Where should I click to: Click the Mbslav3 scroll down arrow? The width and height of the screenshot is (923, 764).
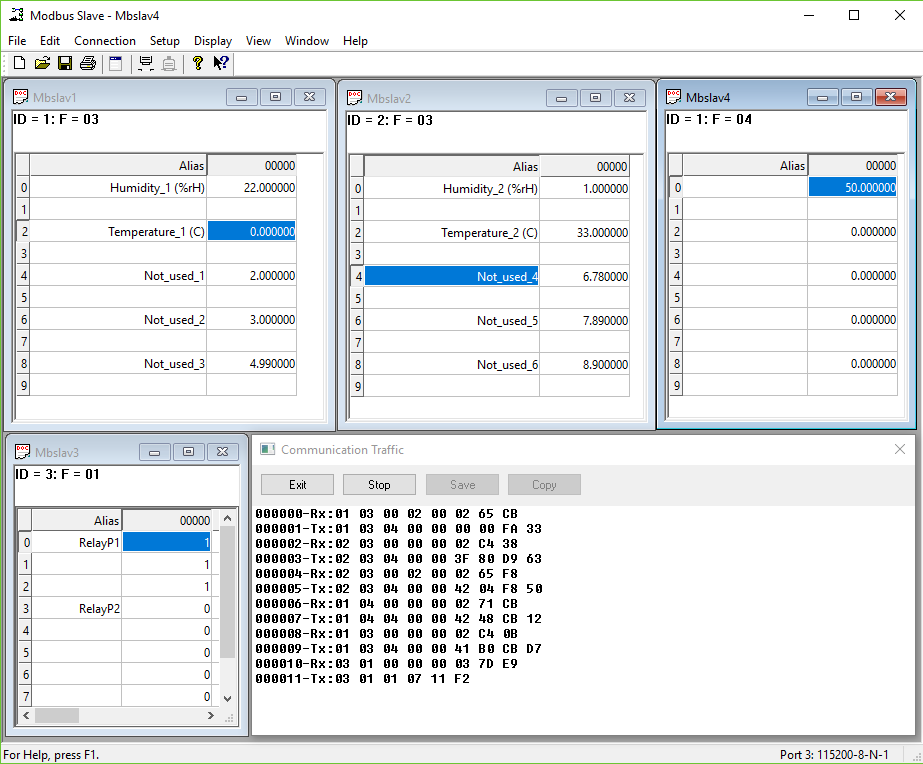[x=228, y=699]
